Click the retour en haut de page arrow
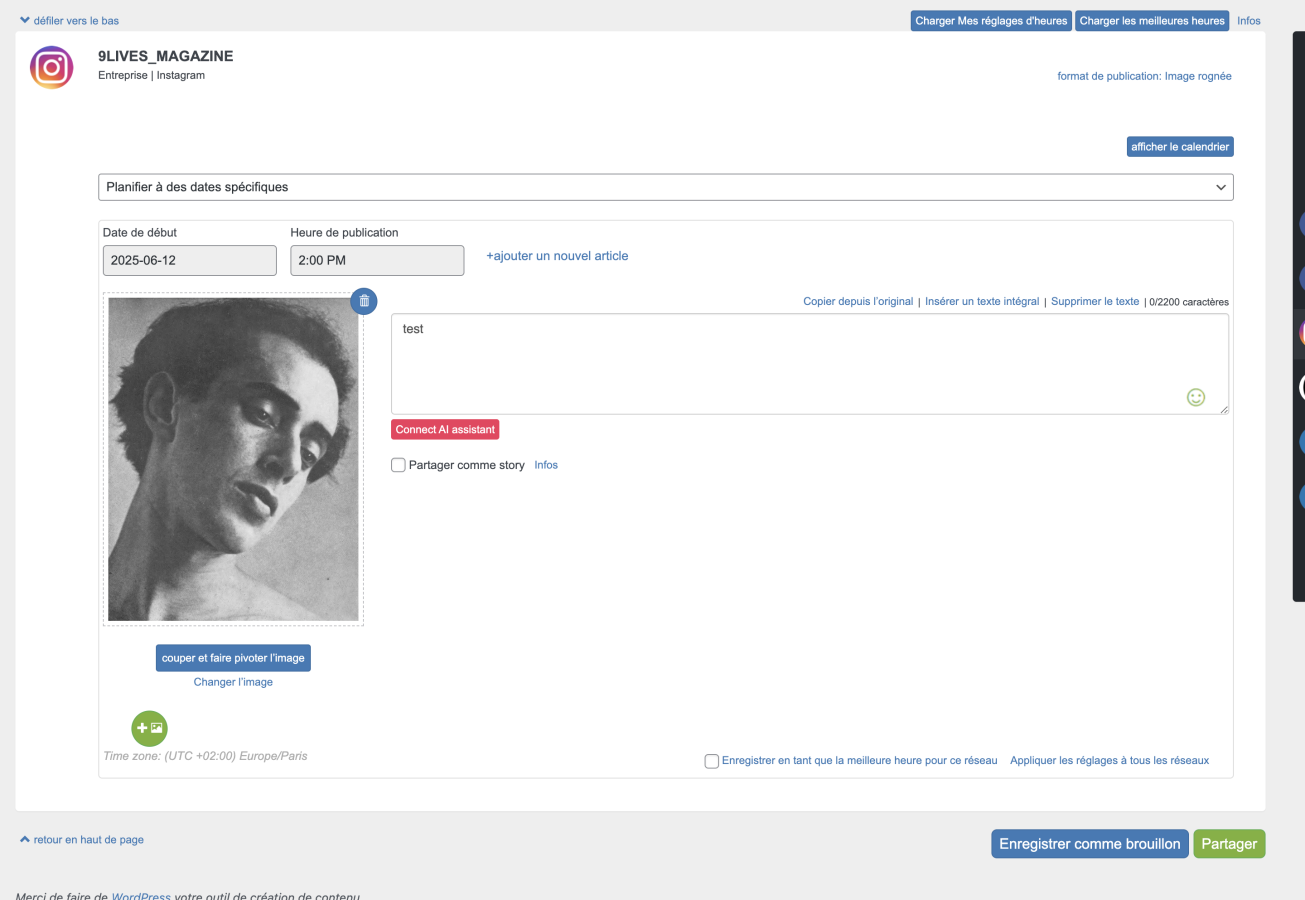 (25, 840)
